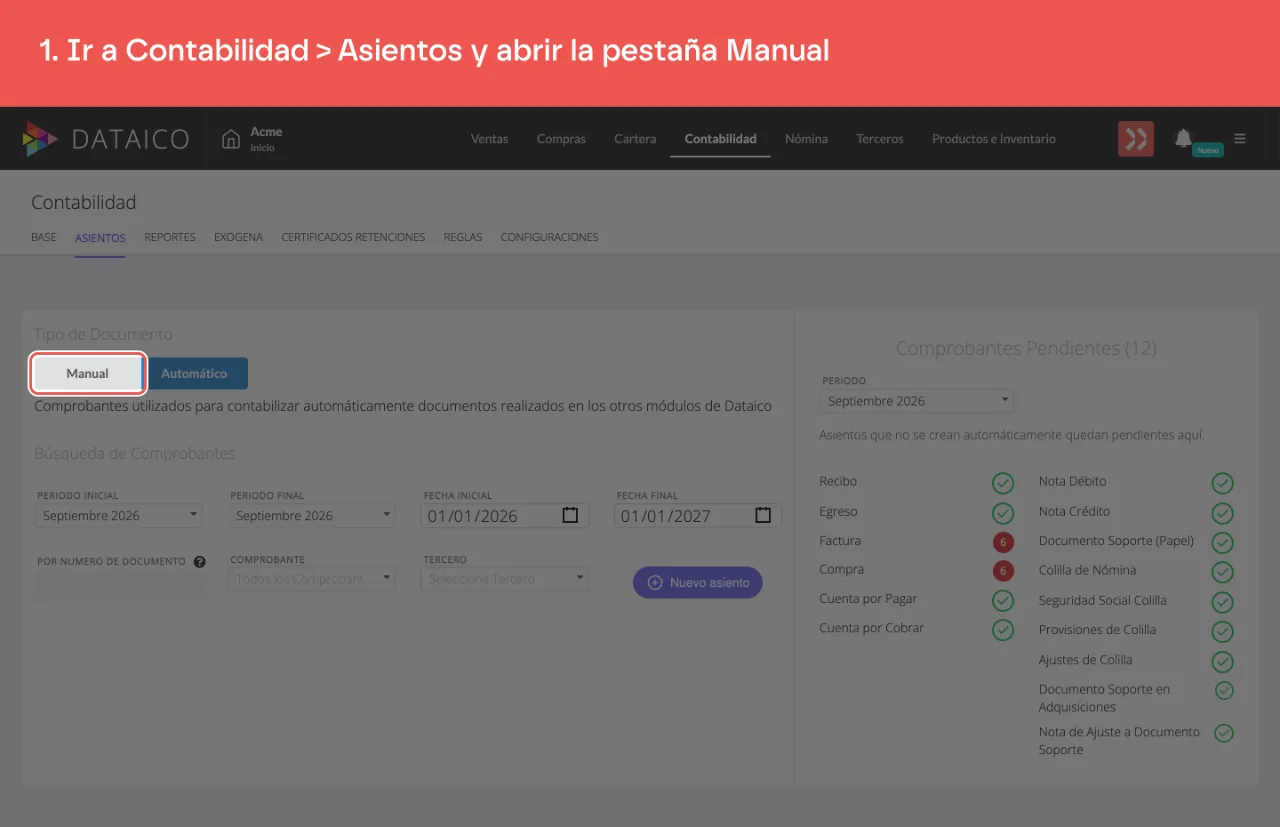Image resolution: width=1280 pixels, height=827 pixels.
Task: Click the Fecha Inicial date field
Action: (505, 516)
